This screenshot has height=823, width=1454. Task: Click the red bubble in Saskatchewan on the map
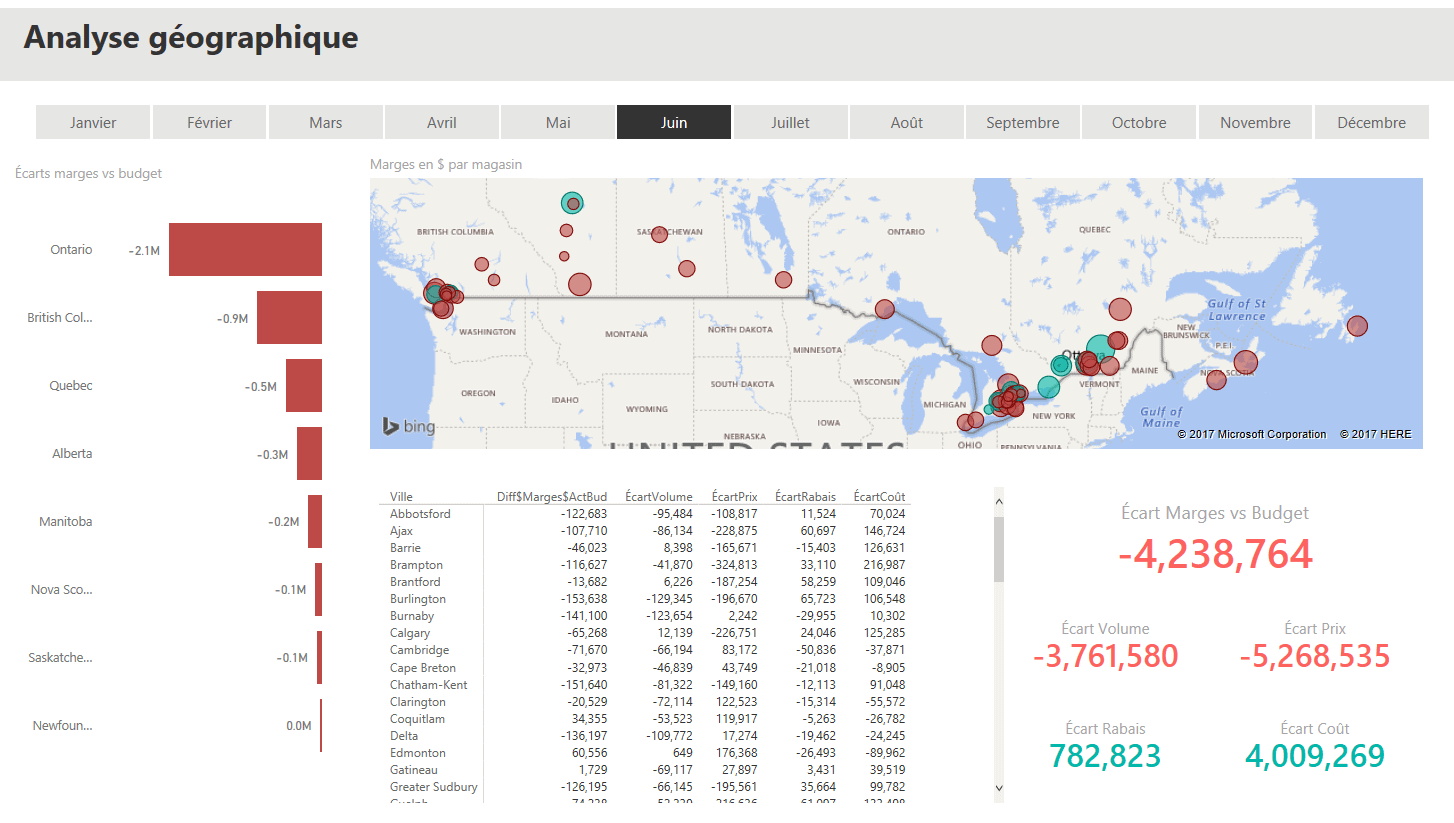tap(659, 234)
